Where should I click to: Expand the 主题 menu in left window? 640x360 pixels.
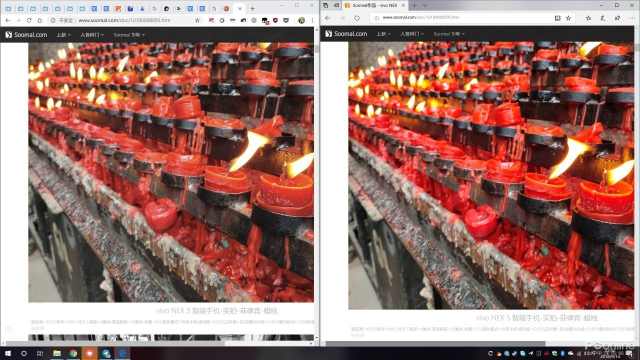(63, 35)
